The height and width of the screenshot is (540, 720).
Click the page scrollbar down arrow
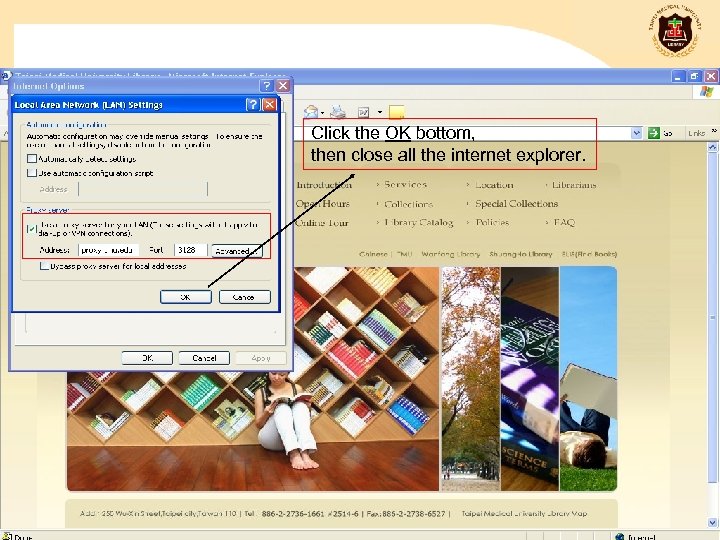[x=712, y=522]
